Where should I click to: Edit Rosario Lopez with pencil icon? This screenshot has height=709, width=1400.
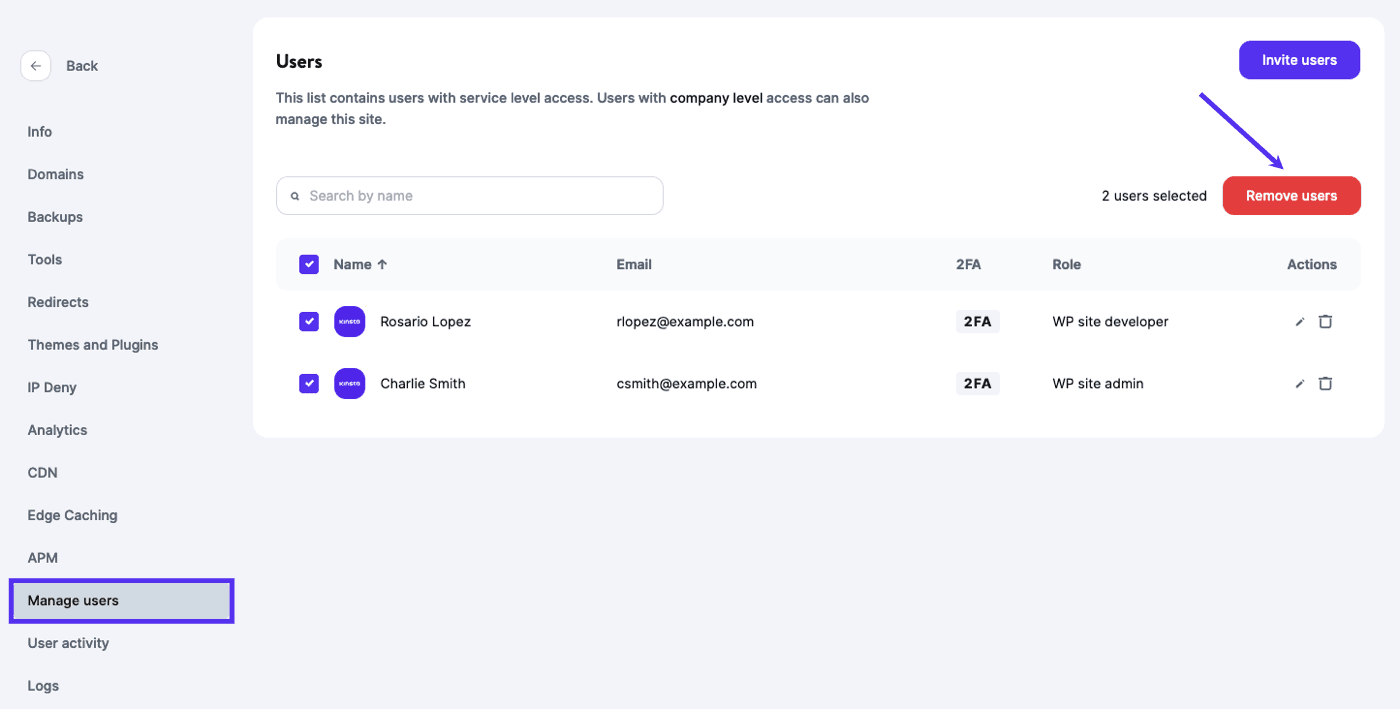tap(1300, 322)
